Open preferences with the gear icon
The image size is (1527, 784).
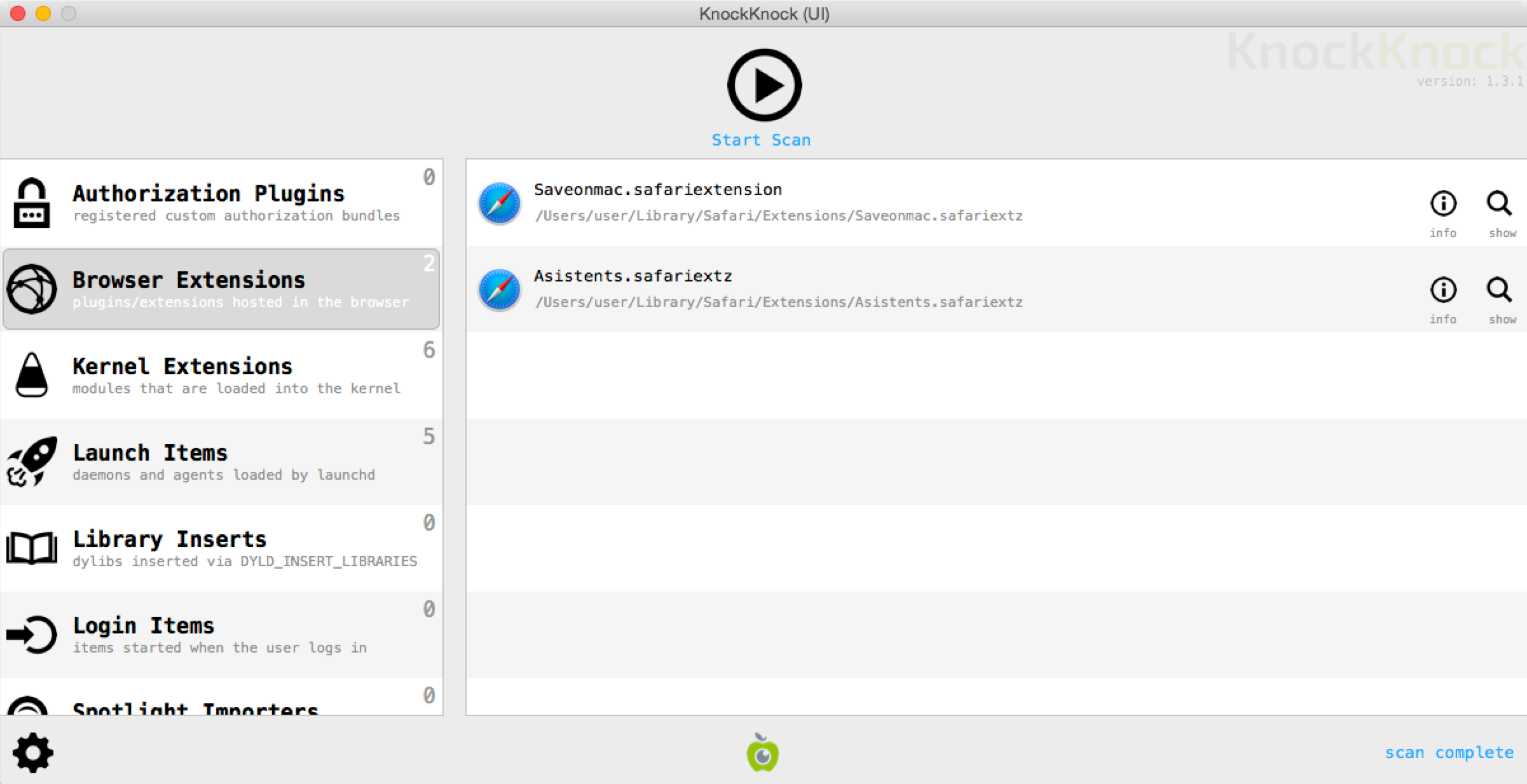tap(33, 753)
